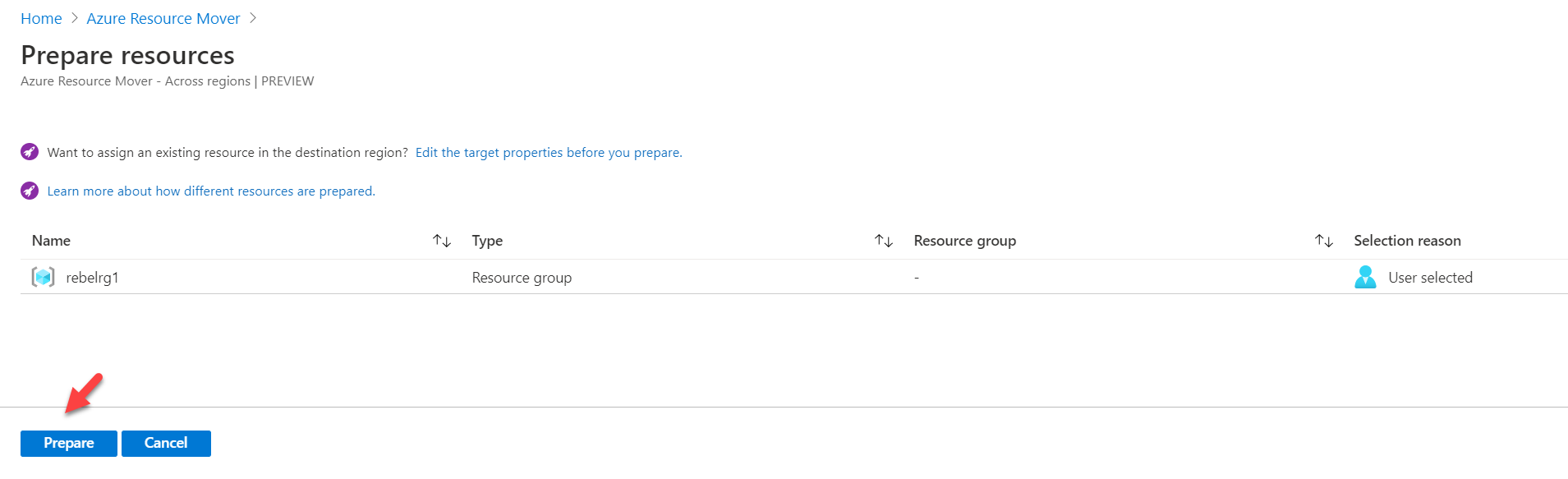
Task: Click the Resource group column header label
Action: tap(964, 241)
